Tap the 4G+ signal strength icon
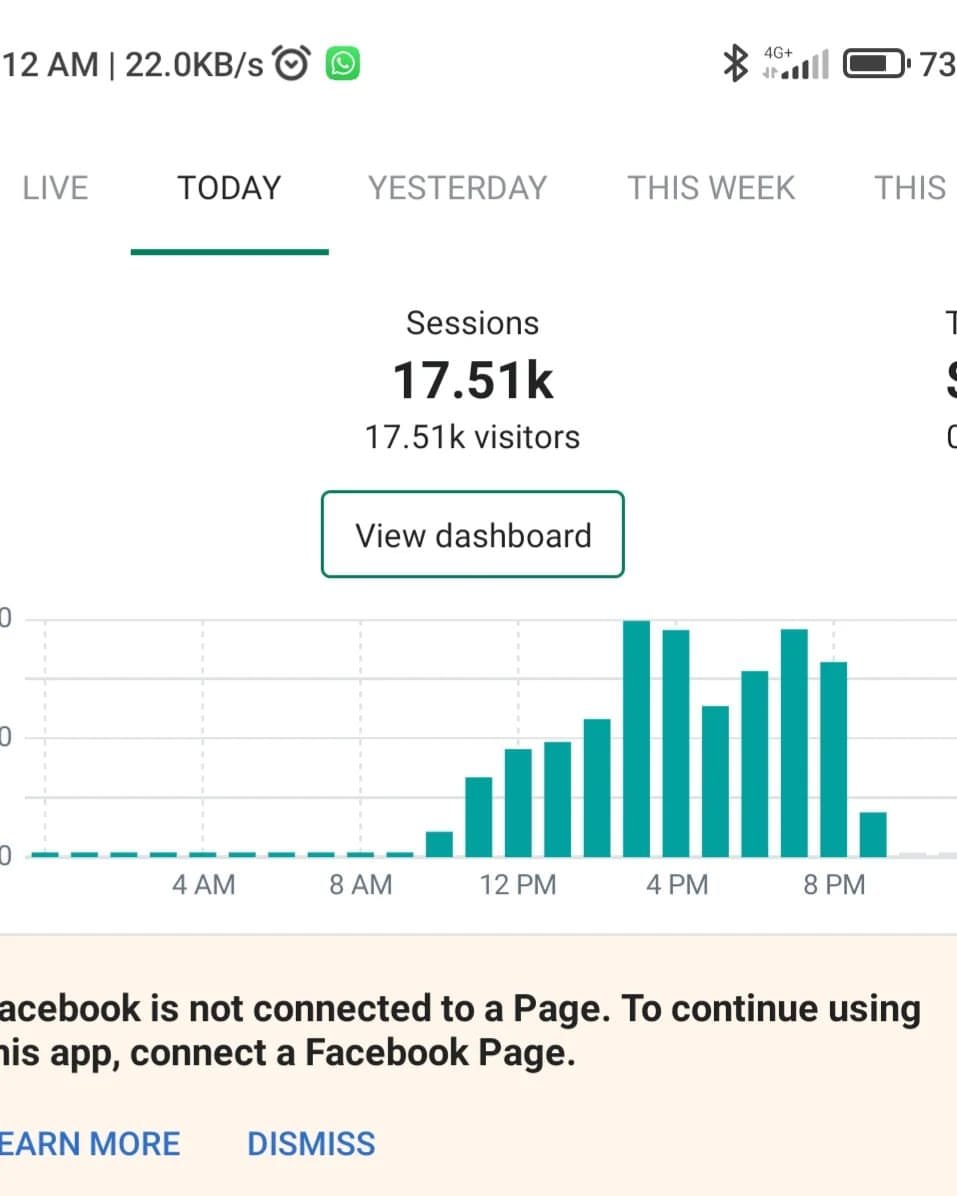957x1196 pixels. pos(797,64)
